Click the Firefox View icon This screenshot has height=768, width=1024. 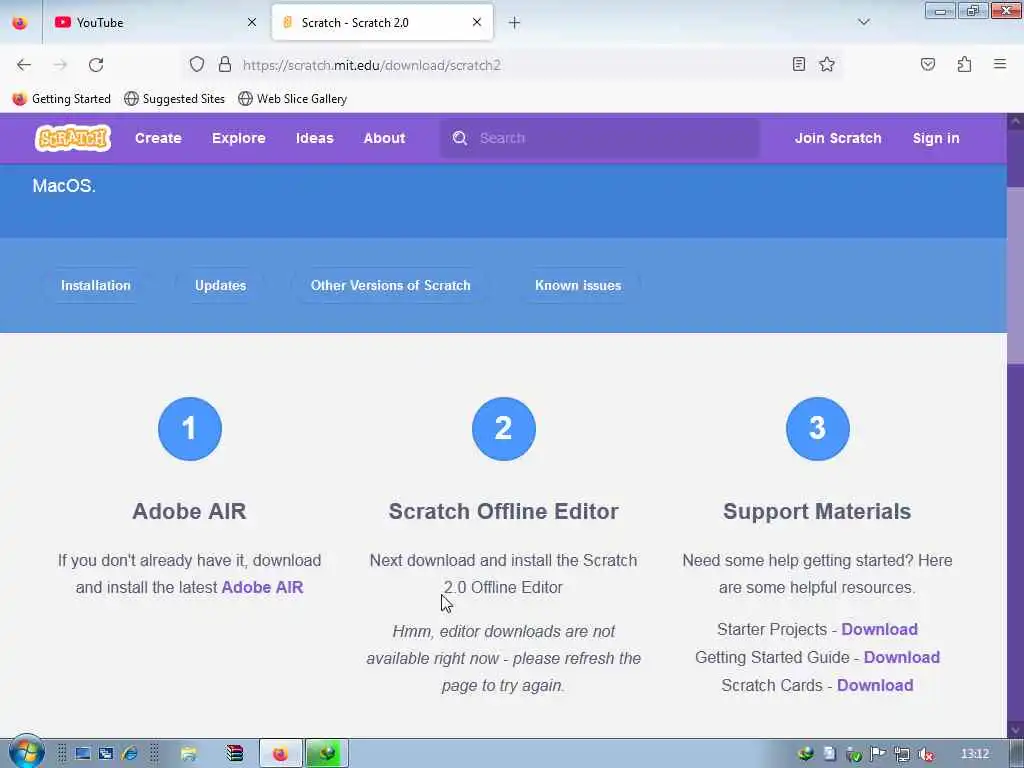[20, 22]
